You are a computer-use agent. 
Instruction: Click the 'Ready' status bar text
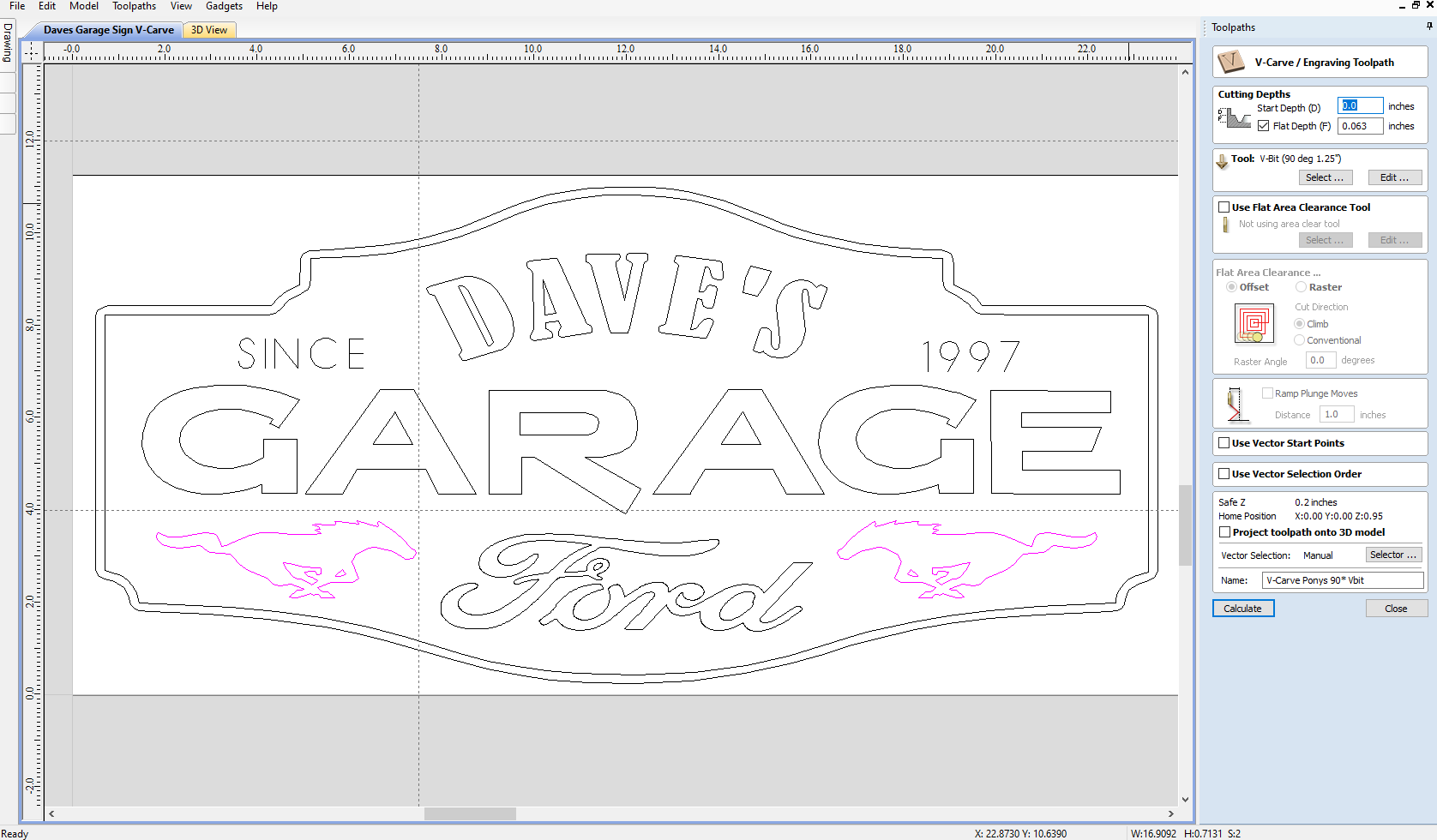click(15, 833)
